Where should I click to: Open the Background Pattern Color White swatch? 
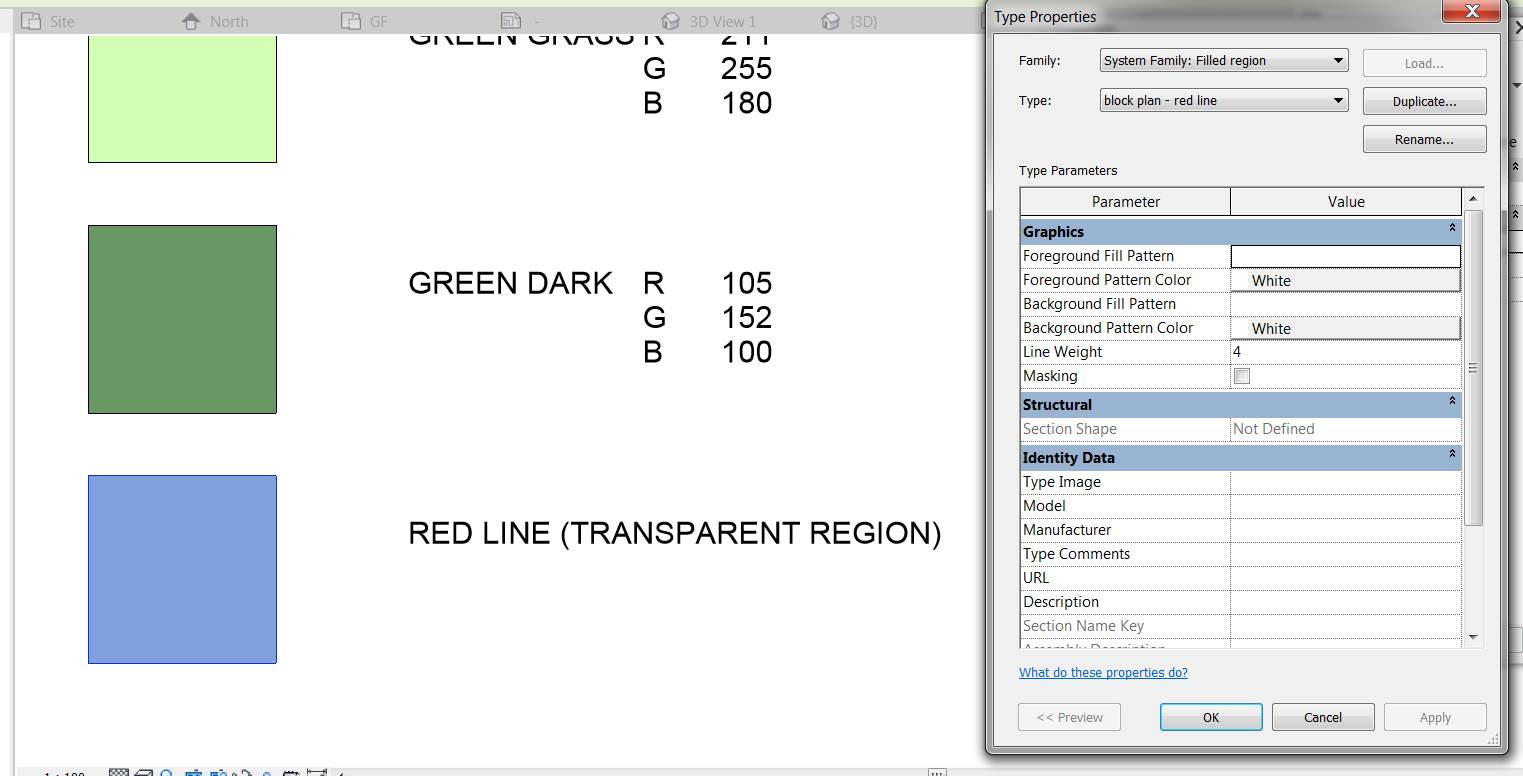1346,328
